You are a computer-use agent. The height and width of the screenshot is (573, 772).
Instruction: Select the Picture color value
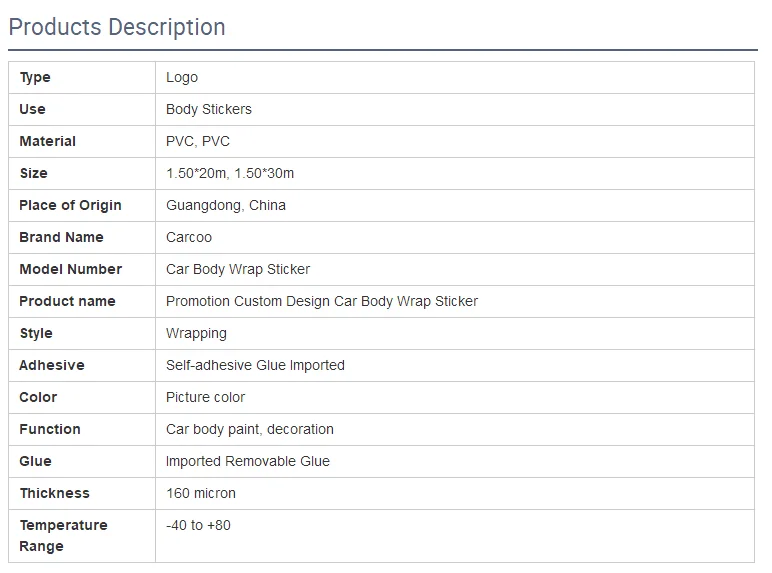click(x=205, y=397)
